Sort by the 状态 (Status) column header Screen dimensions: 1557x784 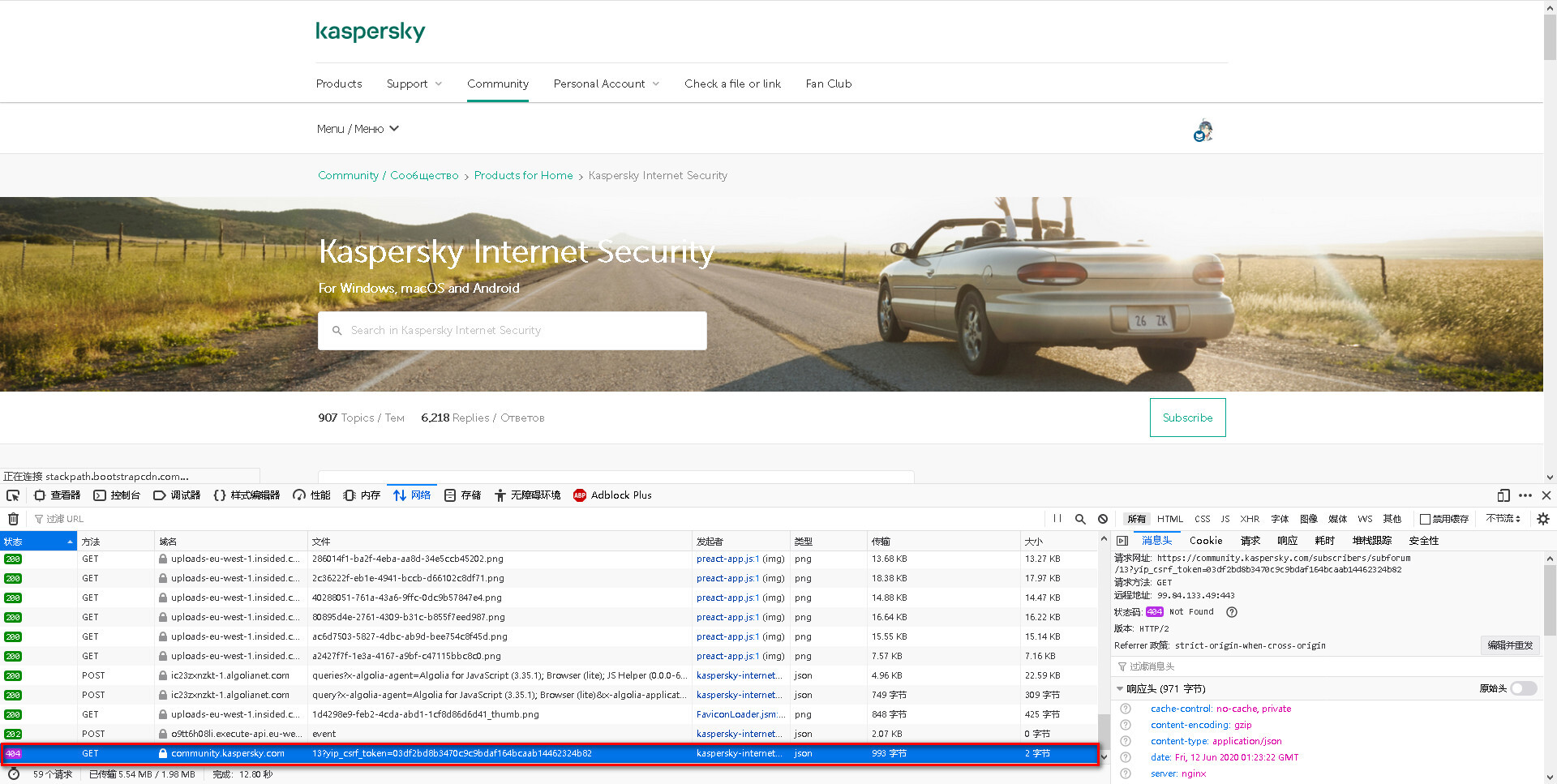pos(38,542)
